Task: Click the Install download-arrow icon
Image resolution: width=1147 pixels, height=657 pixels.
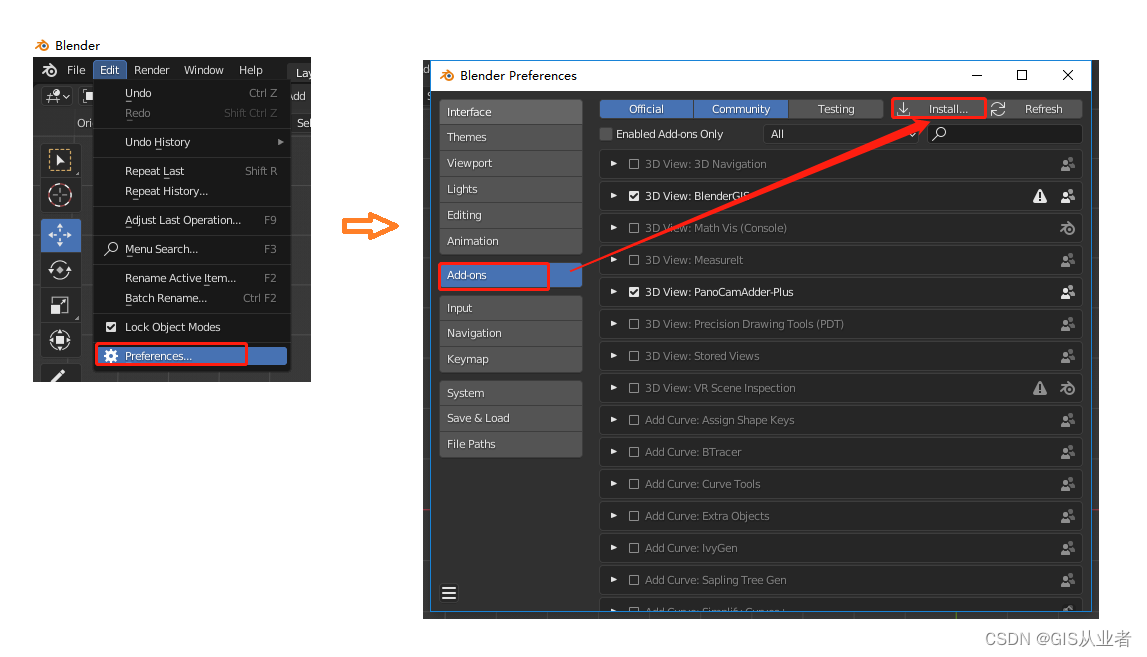Action: point(904,109)
